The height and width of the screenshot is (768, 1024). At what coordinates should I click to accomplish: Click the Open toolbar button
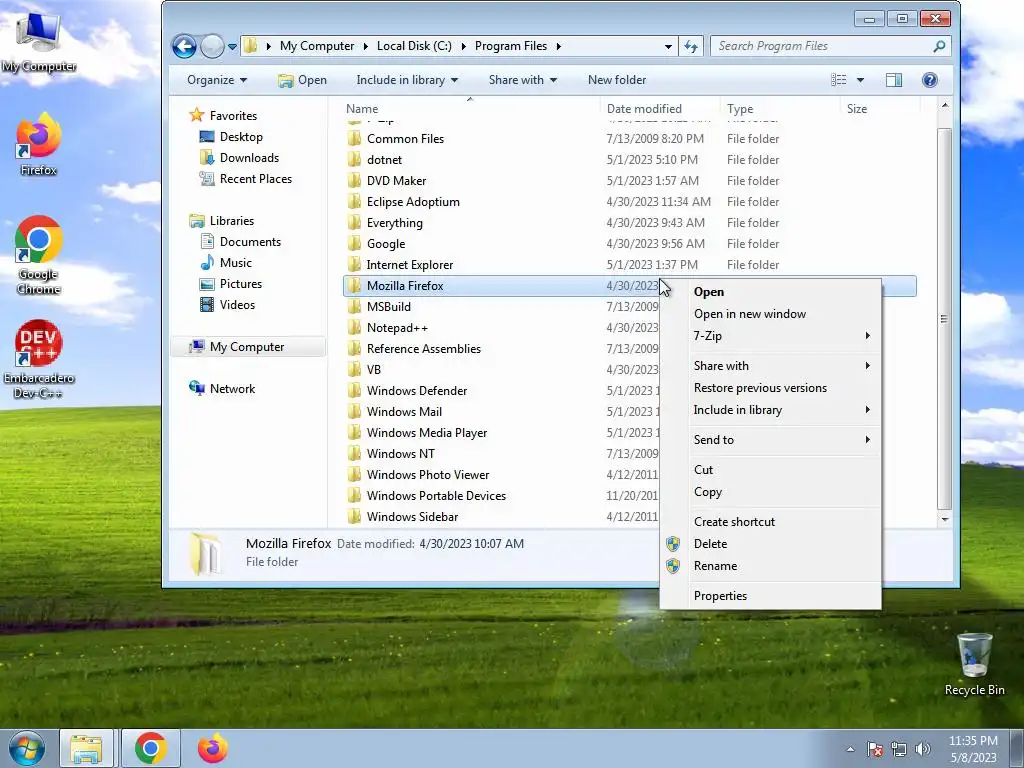302,80
